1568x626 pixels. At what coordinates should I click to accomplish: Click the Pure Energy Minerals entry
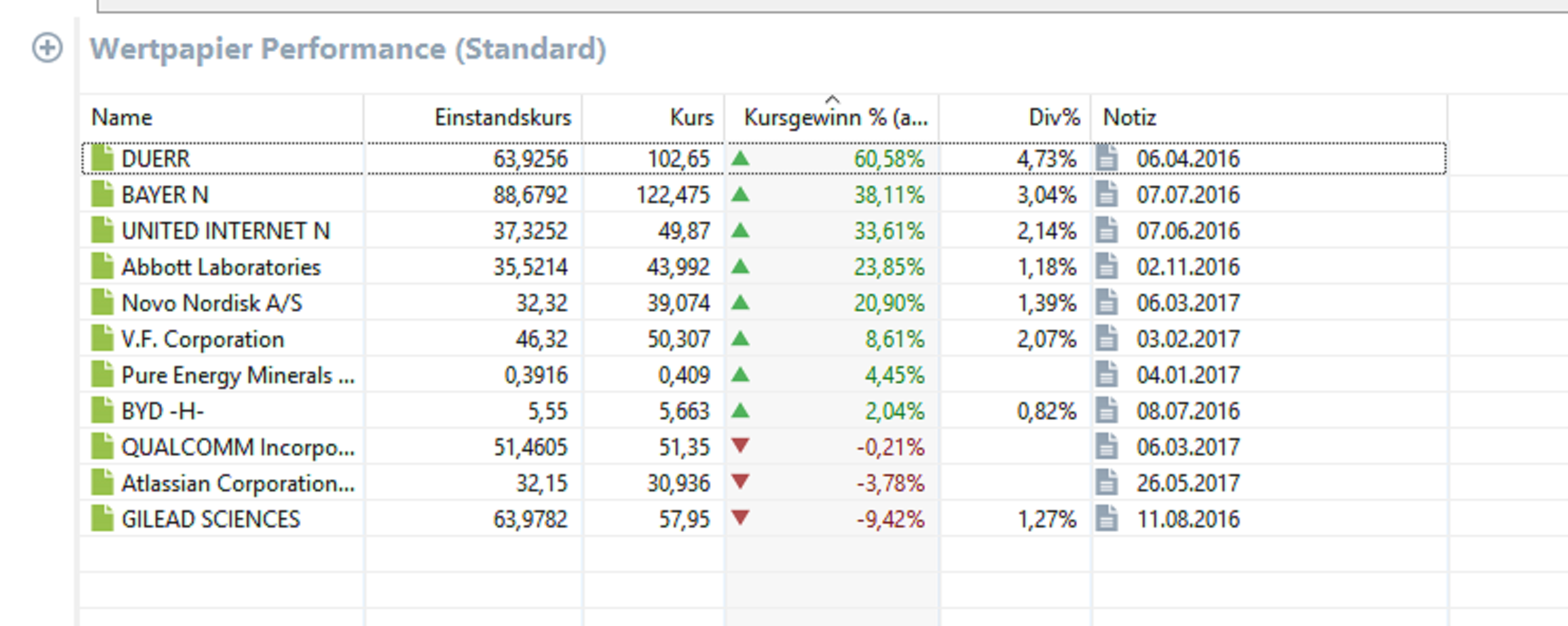237,376
